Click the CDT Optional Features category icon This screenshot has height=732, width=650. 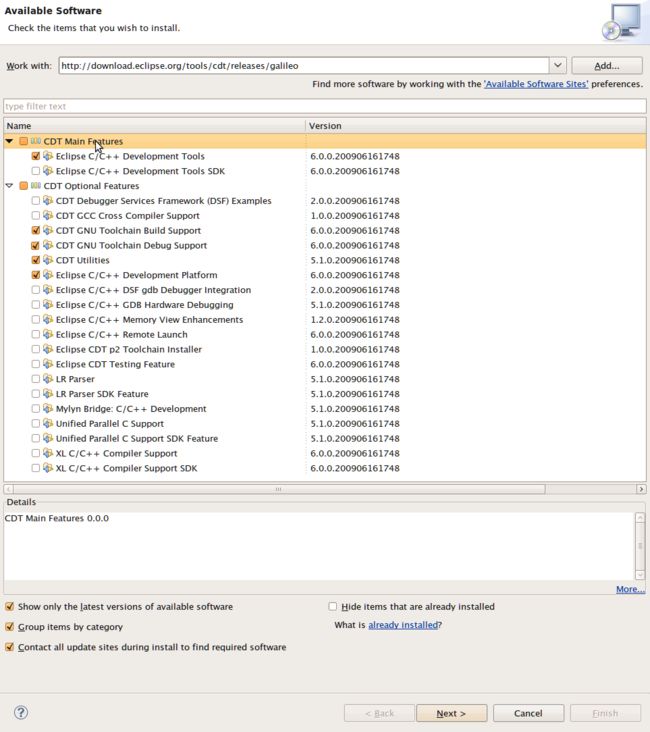click(x=36, y=186)
